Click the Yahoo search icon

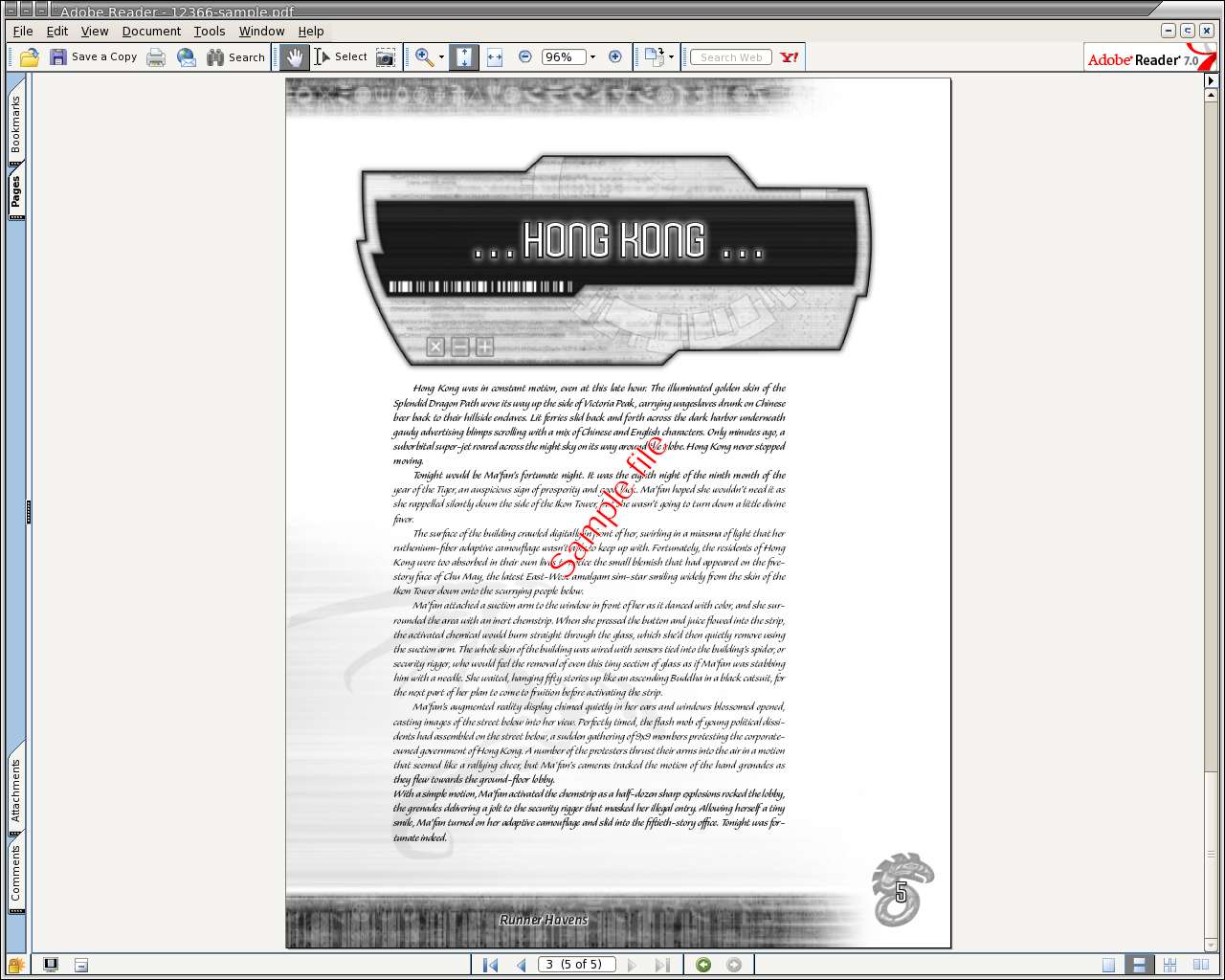click(x=789, y=57)
